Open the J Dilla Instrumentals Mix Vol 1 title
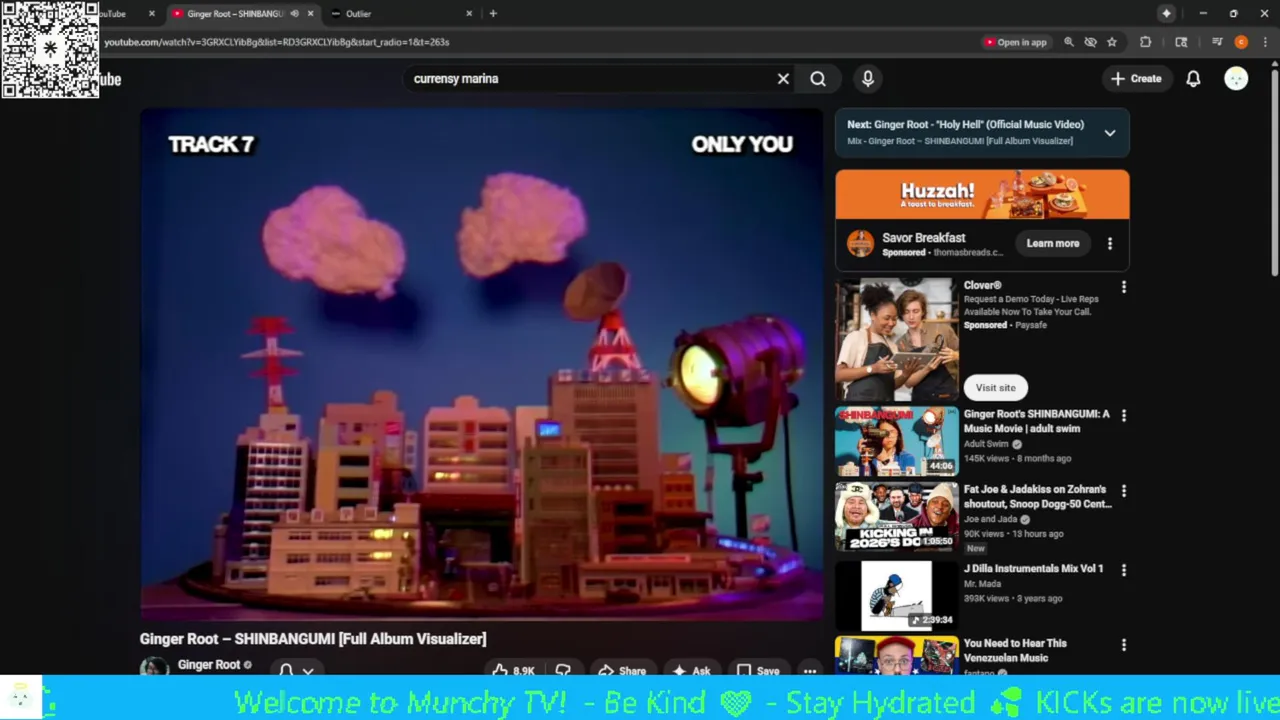Viewport: 1280px width, 720px height. (x=1033, y=569)
